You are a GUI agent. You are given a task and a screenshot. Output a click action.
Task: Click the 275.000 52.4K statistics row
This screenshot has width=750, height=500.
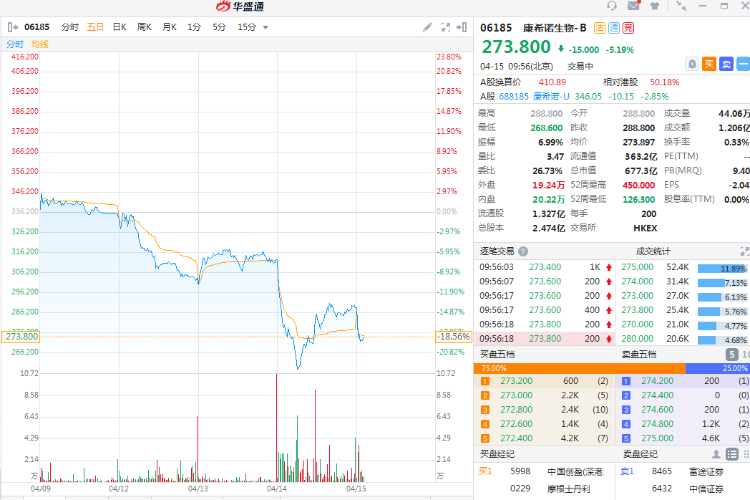(x=684, y=267)
